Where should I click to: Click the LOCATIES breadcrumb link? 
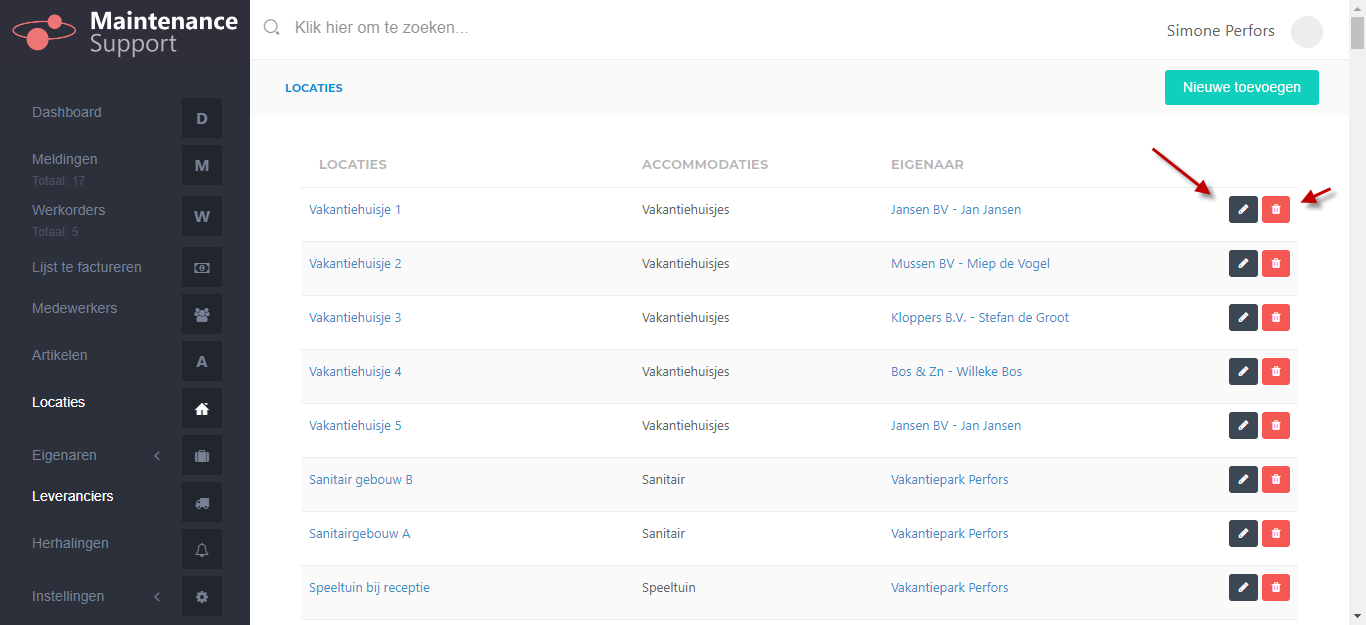314,88
